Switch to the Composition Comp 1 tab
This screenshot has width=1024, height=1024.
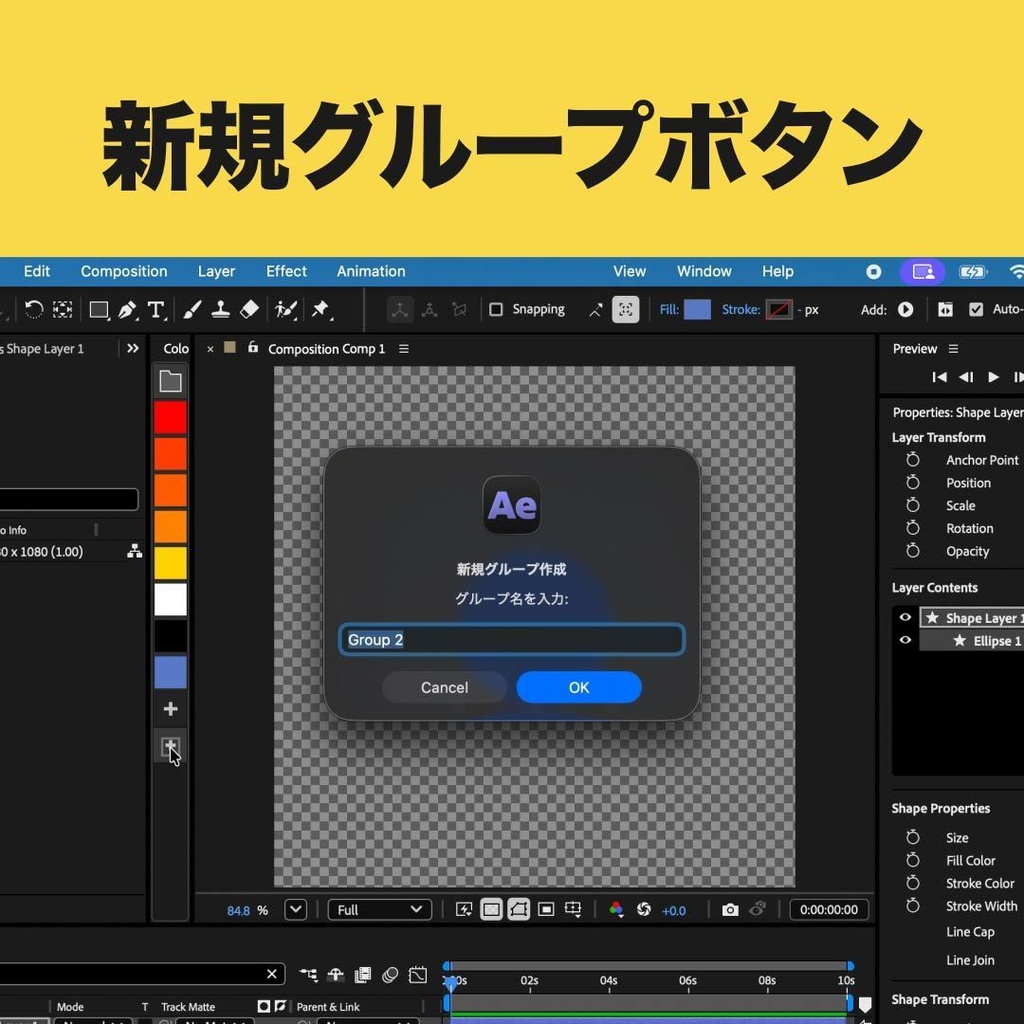point(327,348)
